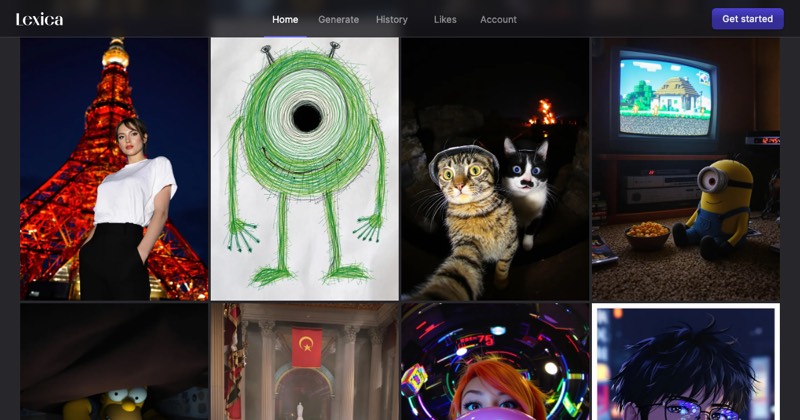View the Likes page
This screenshot has height=420, width=800.
coord(445,19)
